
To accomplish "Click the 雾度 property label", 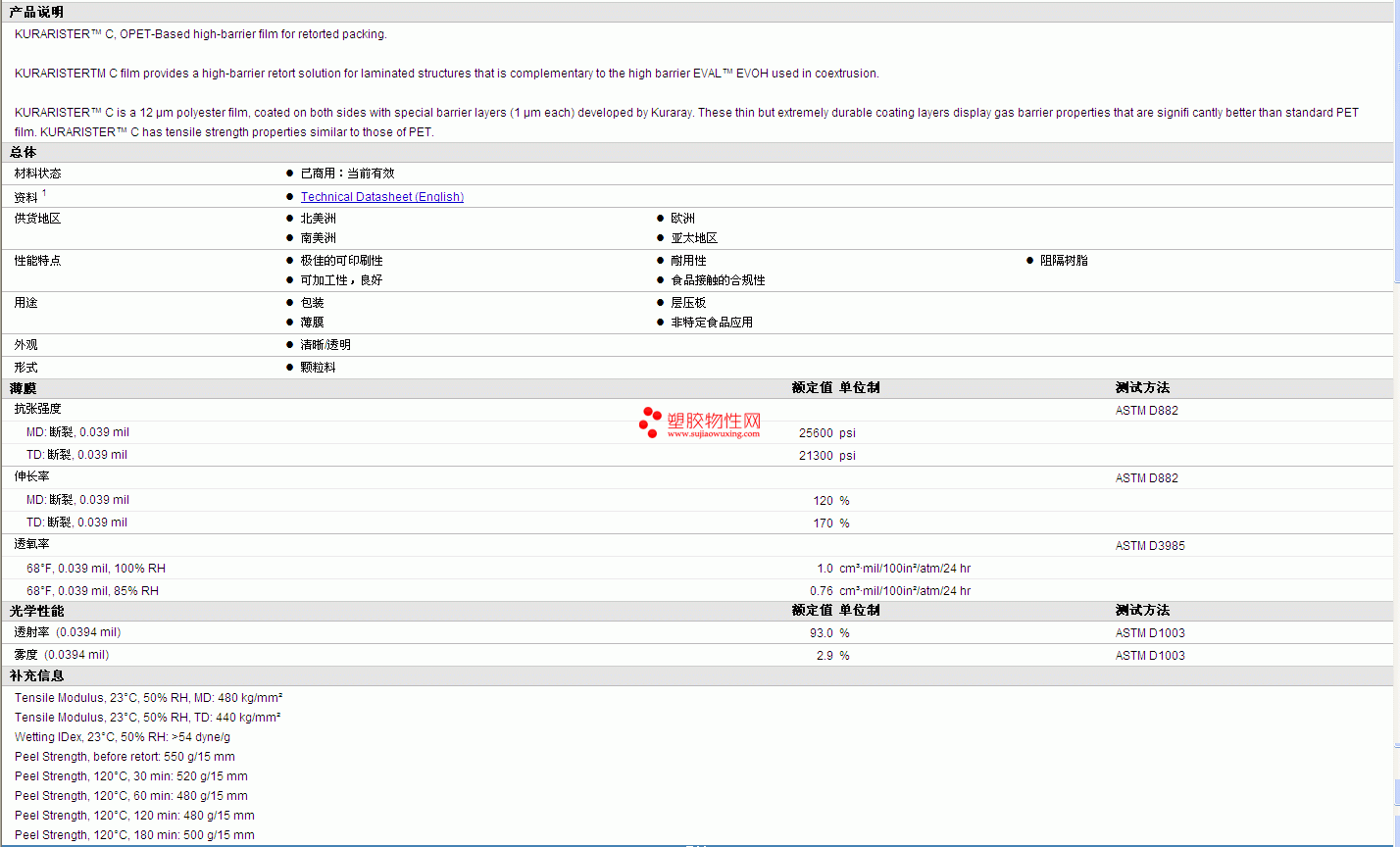I will tap(25, 655).
